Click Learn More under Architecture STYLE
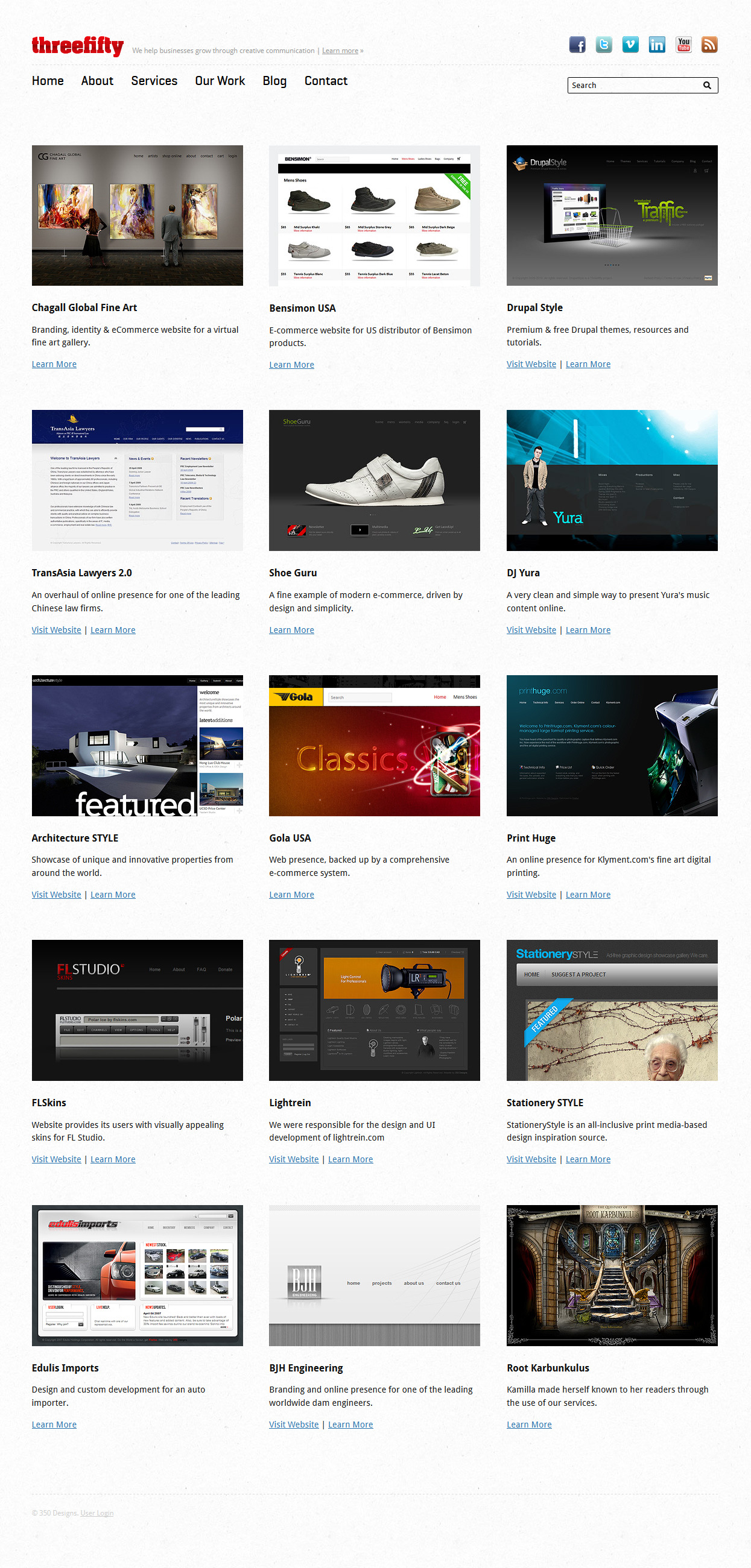The height and width of the screenshot is (1568, 751). point(113,895)
